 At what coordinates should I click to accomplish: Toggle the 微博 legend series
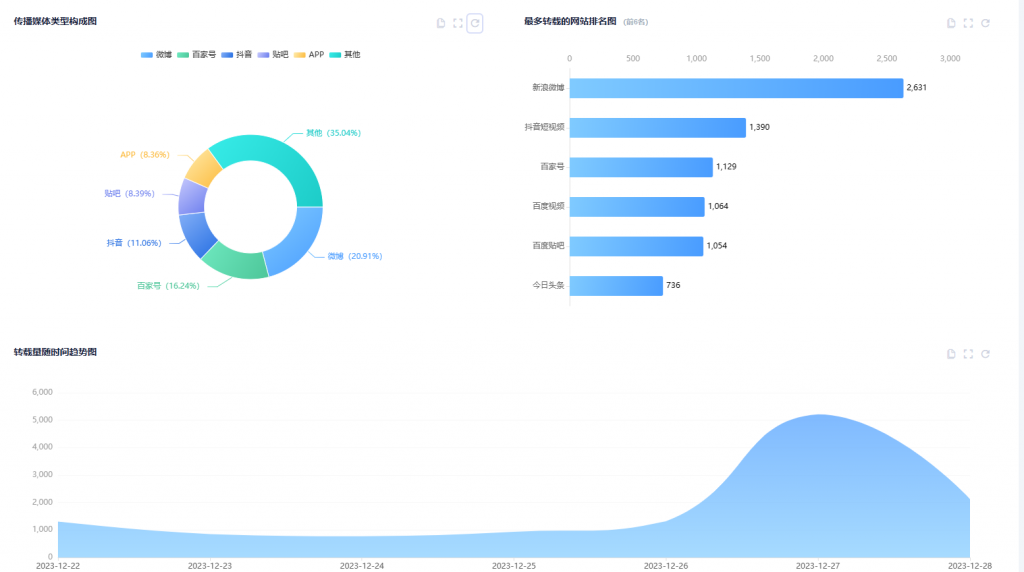157,55
